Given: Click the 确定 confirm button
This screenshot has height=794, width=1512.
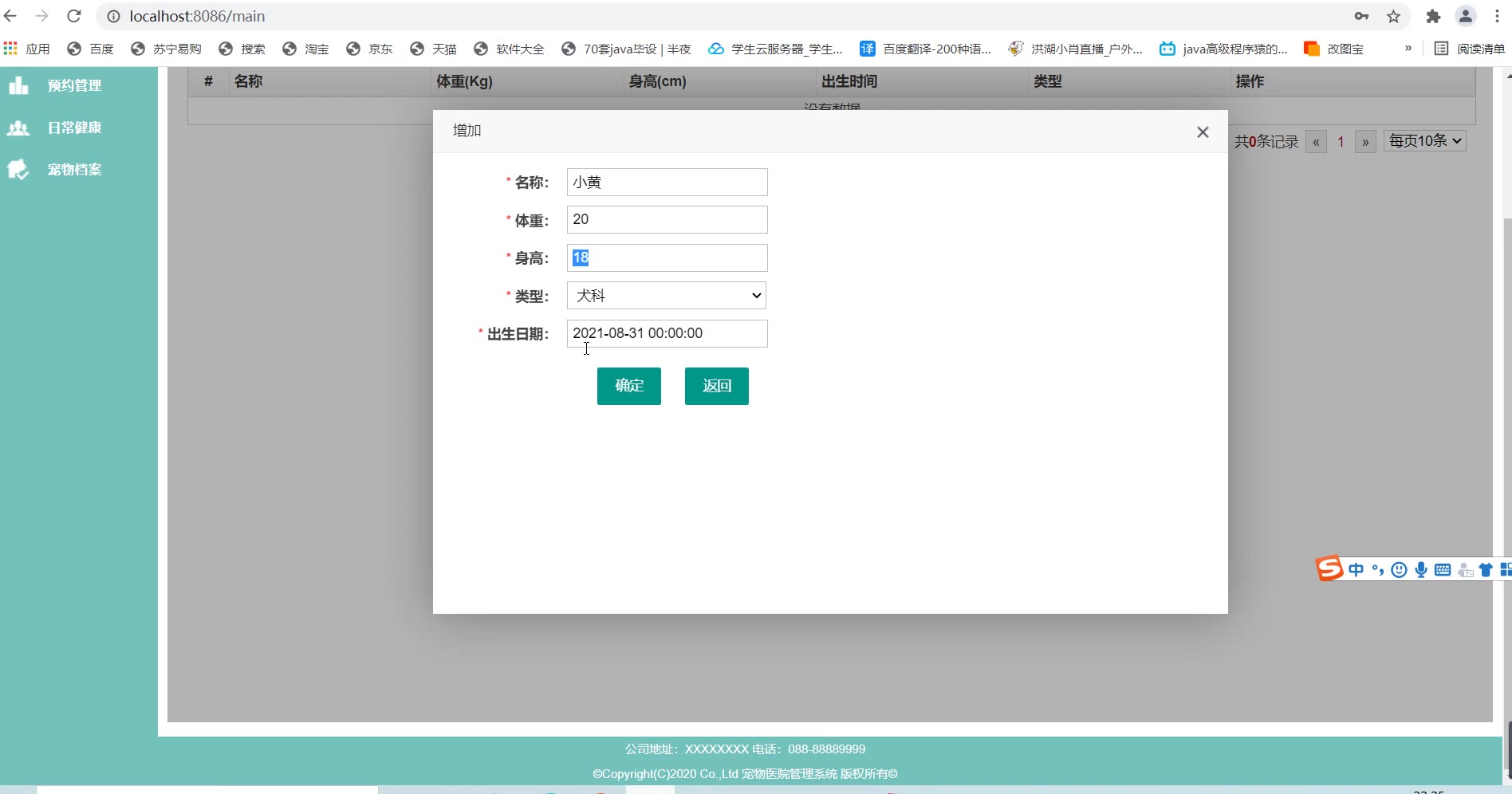Looking at the screenshot, I should tap(629, 386).
